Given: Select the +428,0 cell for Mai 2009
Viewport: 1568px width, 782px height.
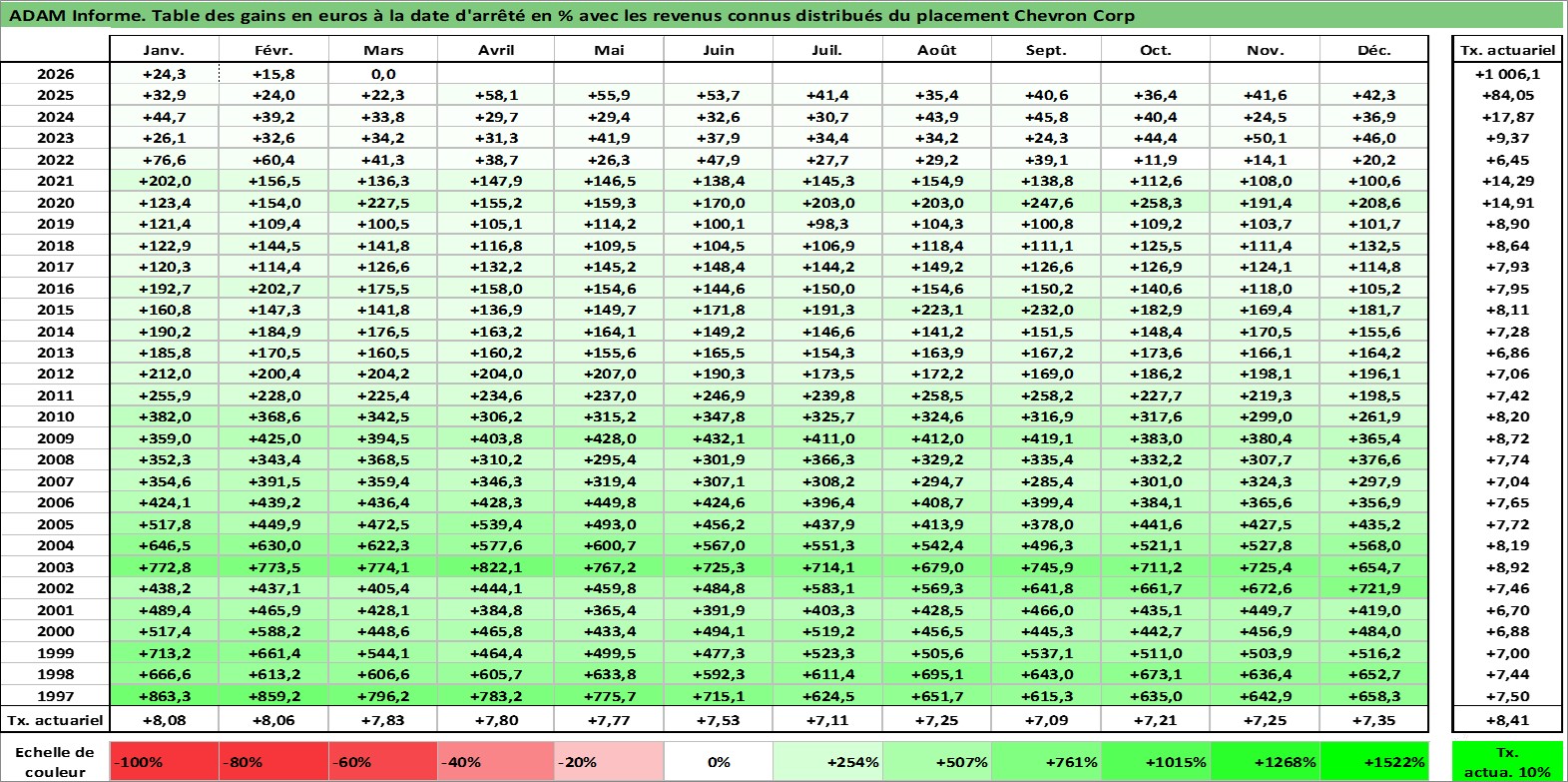Looking at the screenshot, I should (609, 438).
